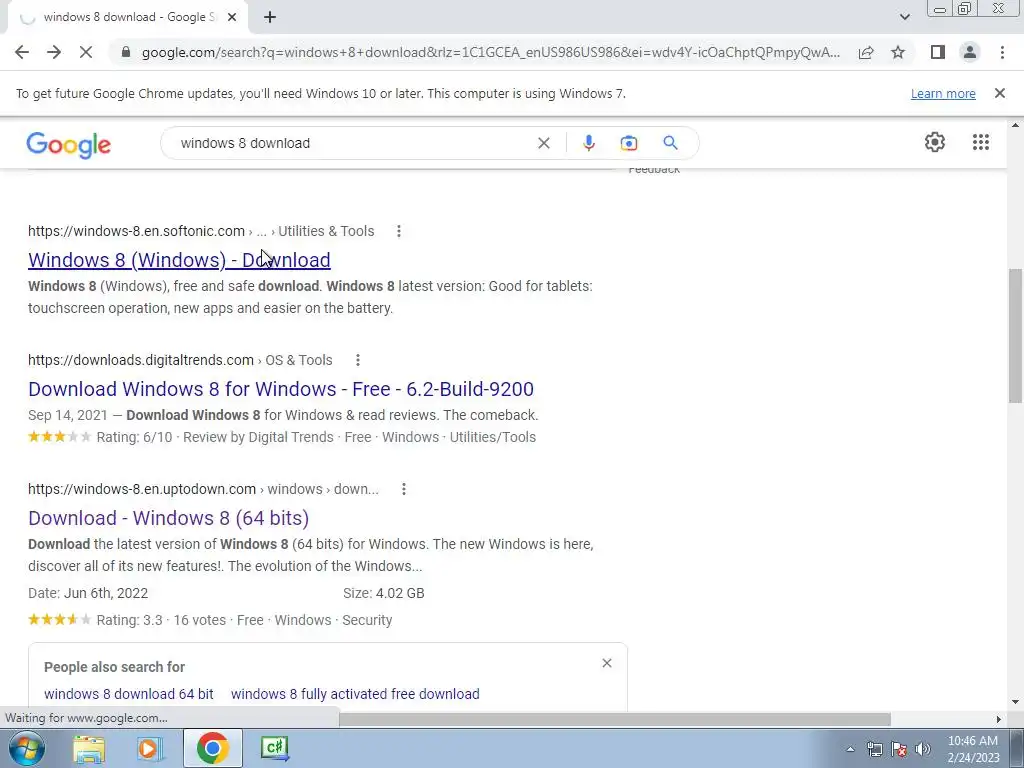Click the scroll down arrow

[x=1015, y=703]
